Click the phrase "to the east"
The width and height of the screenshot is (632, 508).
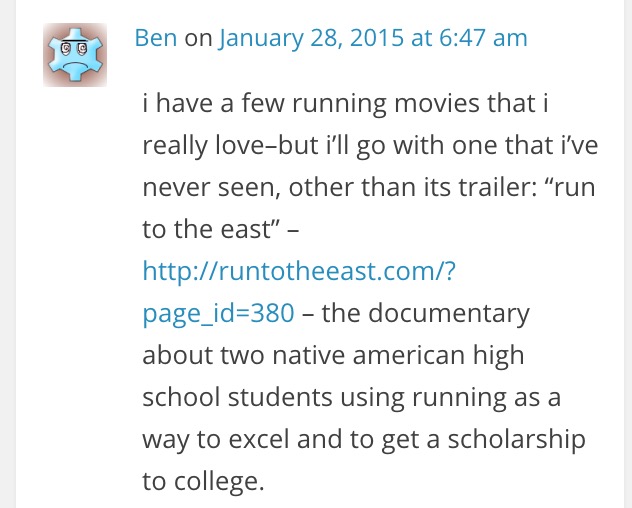pos(207,229)
